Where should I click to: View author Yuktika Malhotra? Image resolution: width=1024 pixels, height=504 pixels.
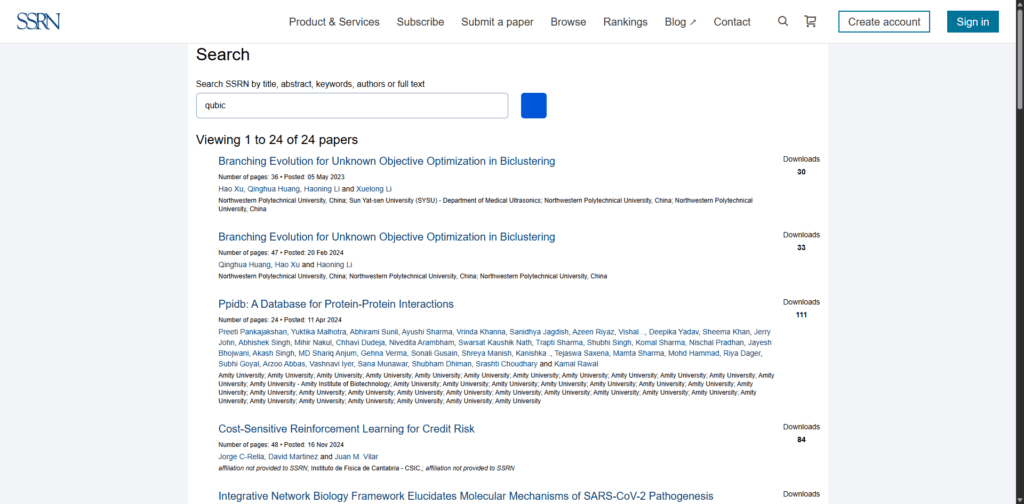(319, 332)
